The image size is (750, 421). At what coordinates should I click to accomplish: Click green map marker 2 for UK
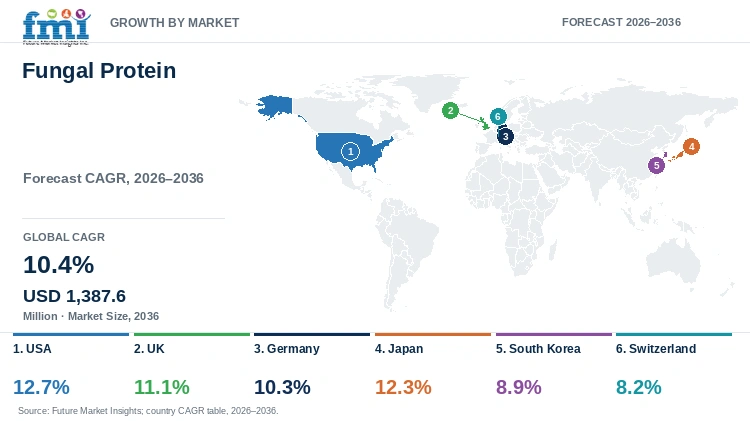tap(450, 111)
